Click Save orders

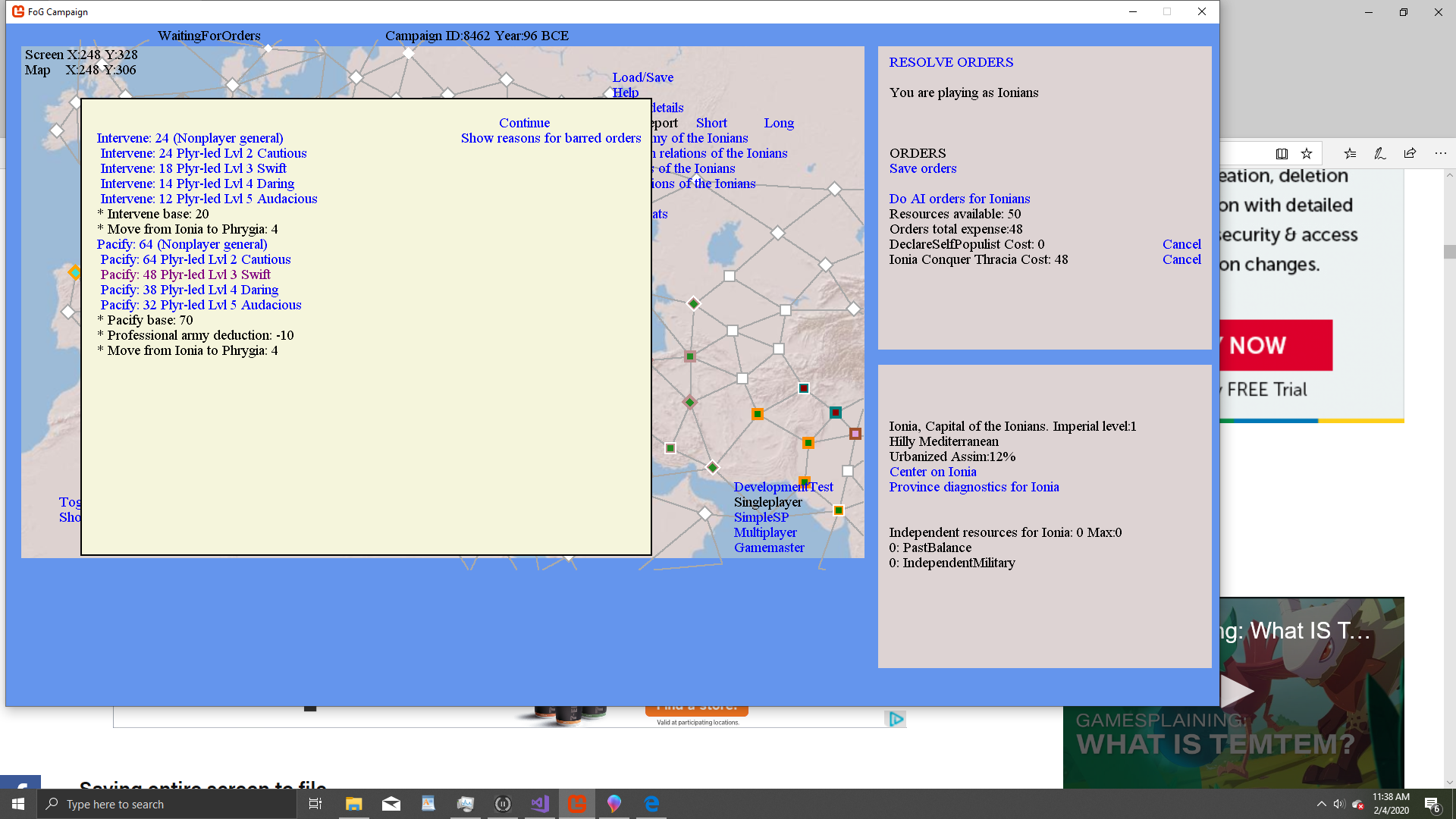tap(922, 168)
